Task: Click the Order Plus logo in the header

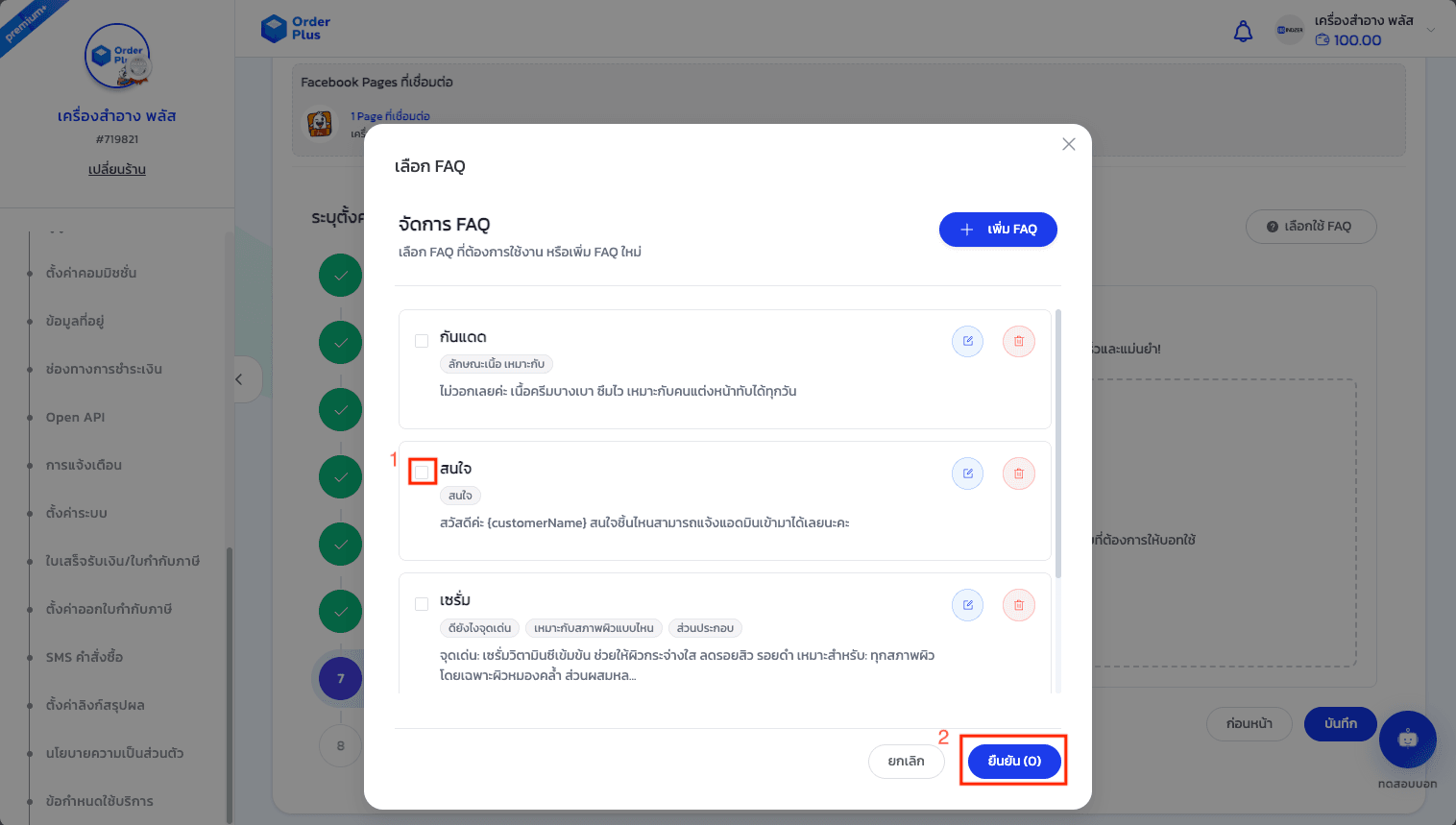Action: [x=294, y=29]
